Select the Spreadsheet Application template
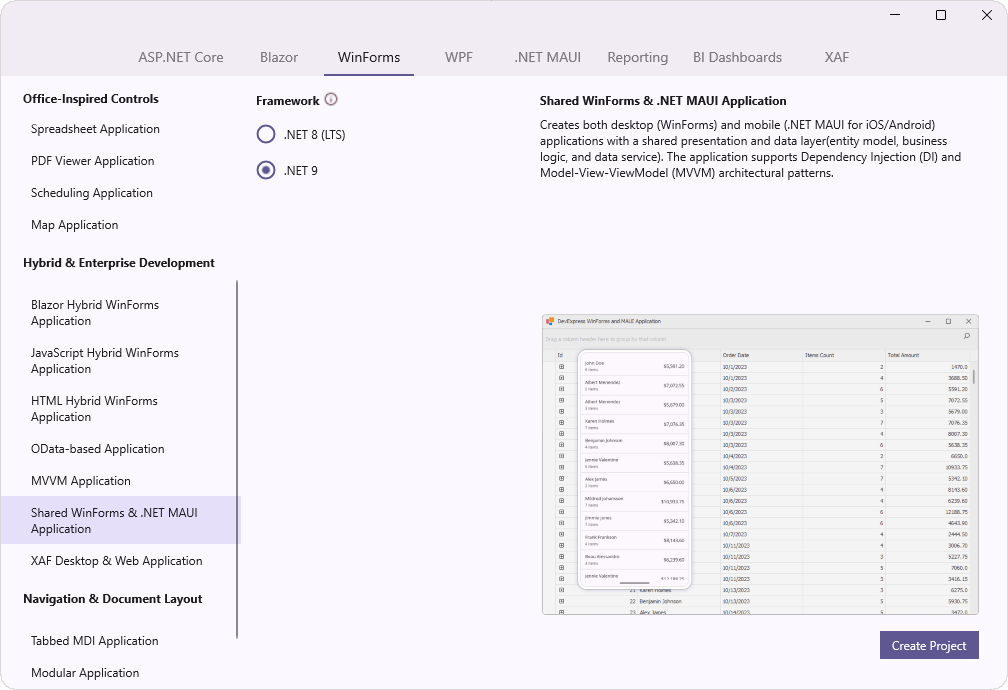The image size is (1008, 690). pyautogui.click(x=95, y=128)
